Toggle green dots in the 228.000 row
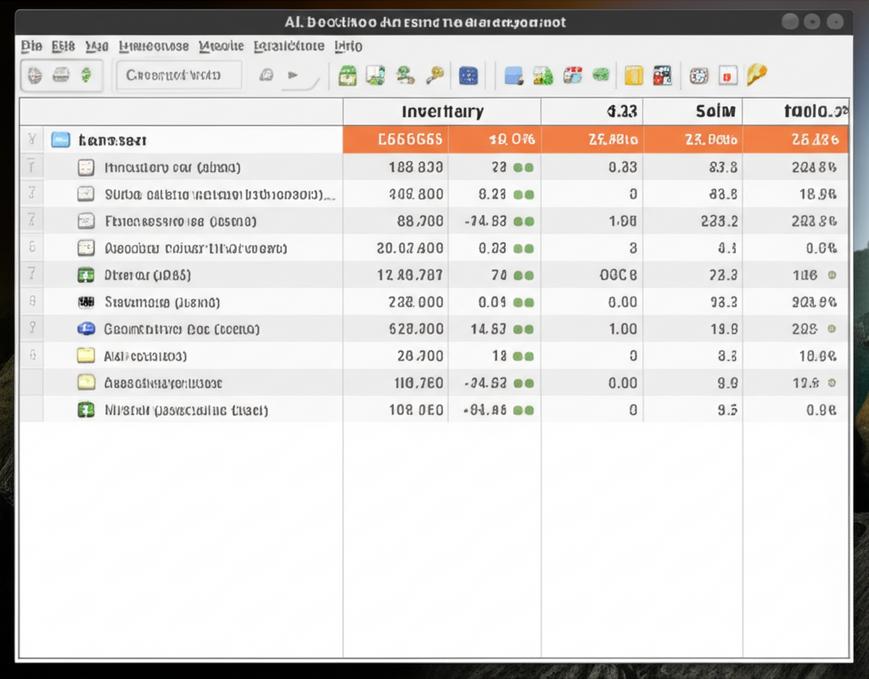The image size is (869, 679). click(523, 303)
